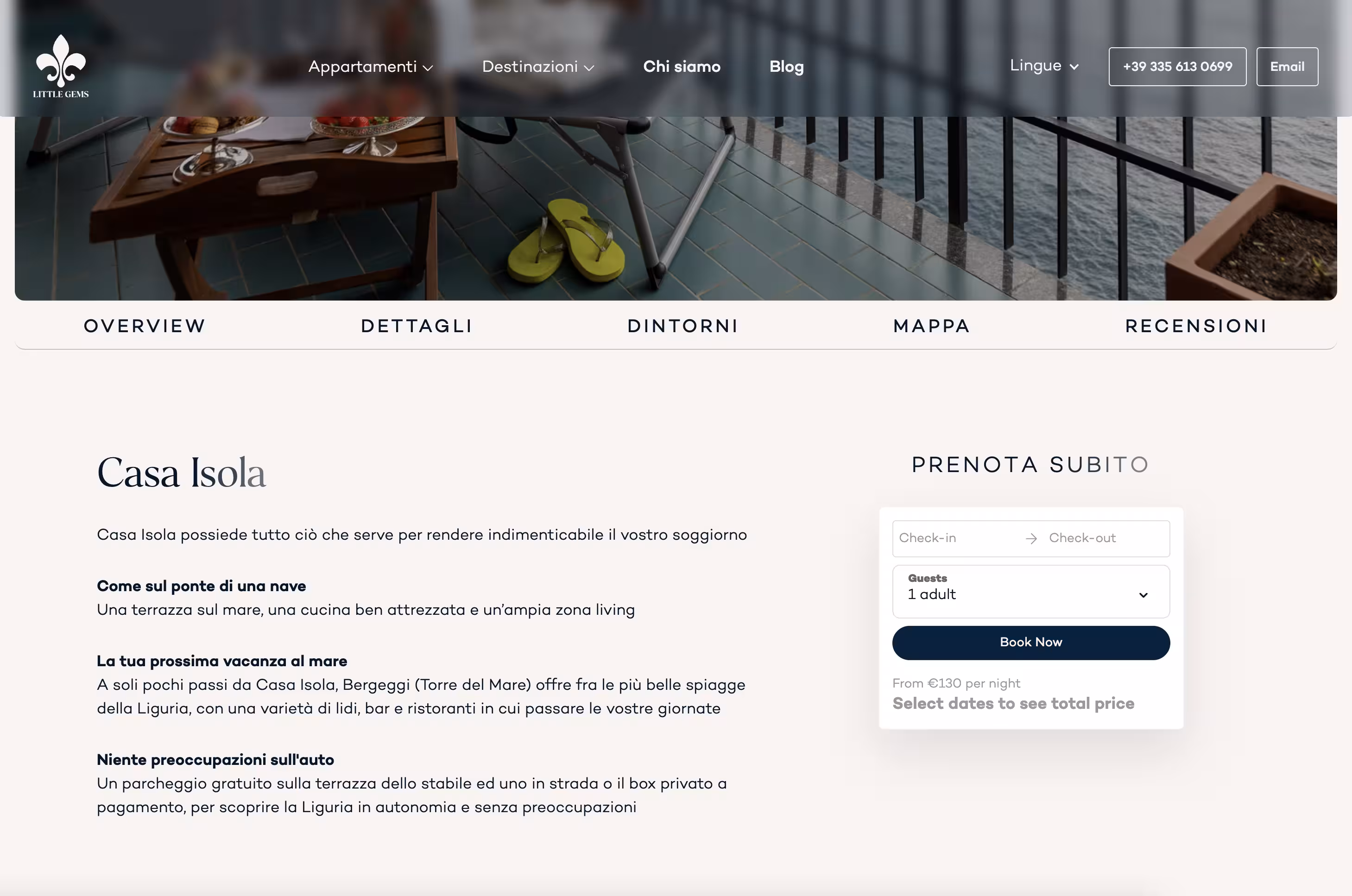Switch to the Overview tab

[x=145, y=326]
